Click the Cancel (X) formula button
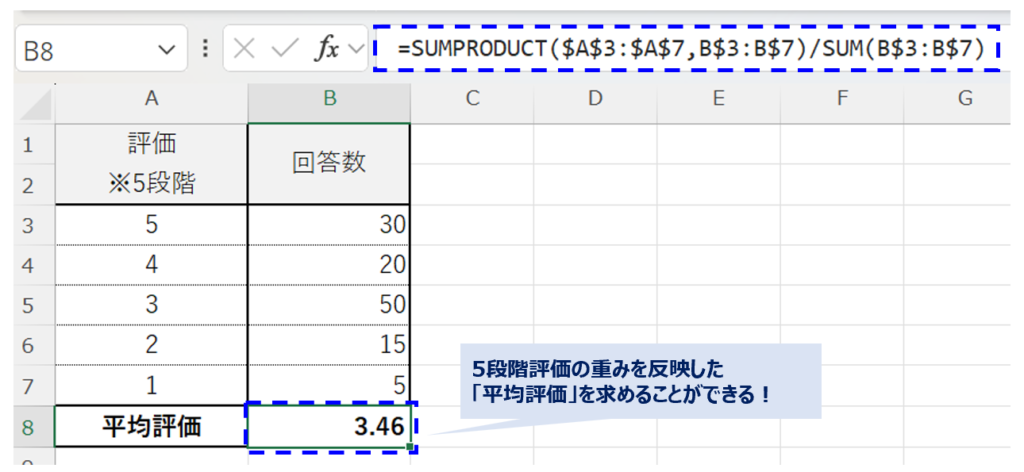Image resolution: width=1024 pixels, height=472 pixels. (x=244, y=48)
